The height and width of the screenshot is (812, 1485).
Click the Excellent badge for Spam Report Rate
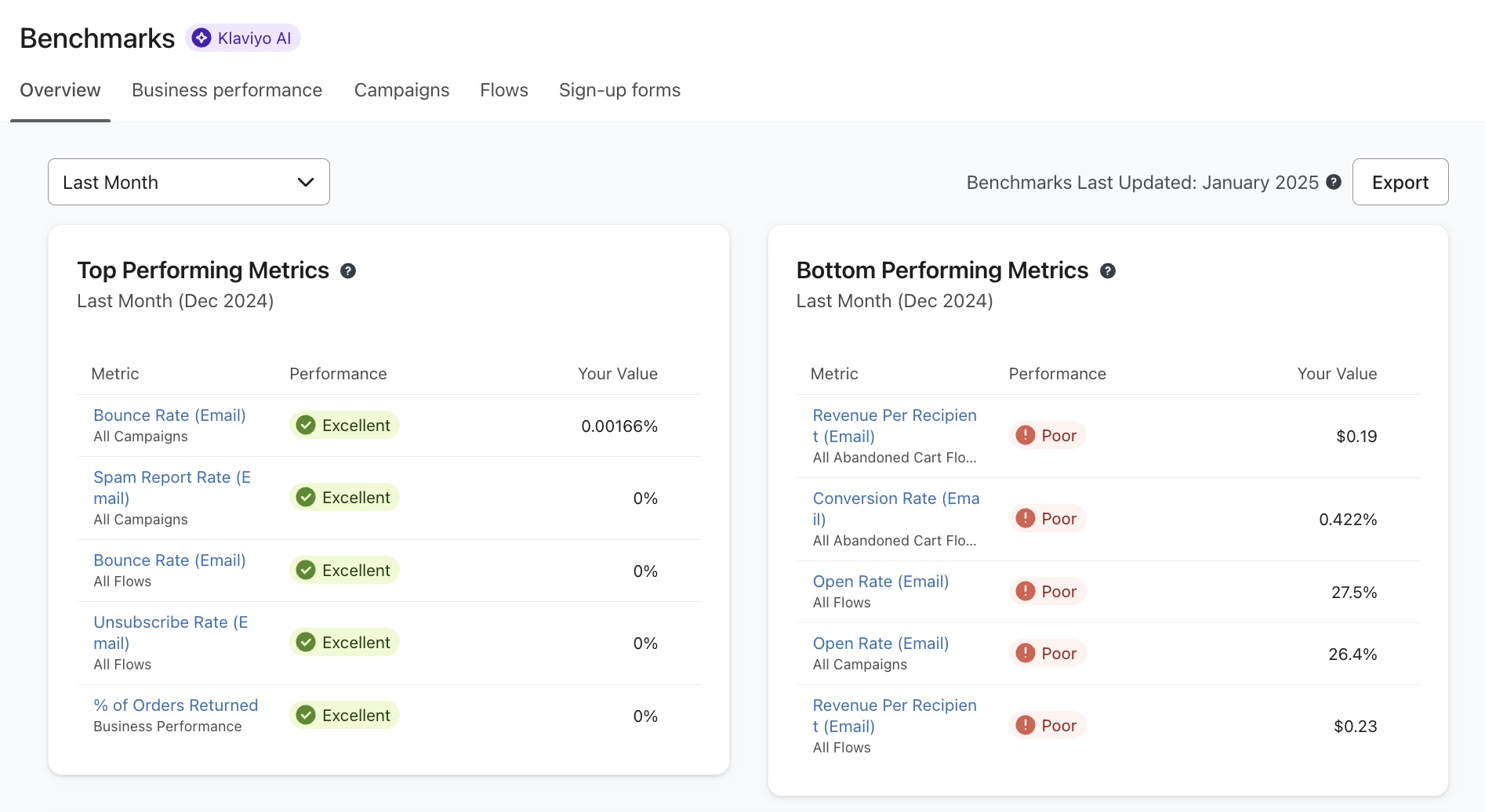344,498
